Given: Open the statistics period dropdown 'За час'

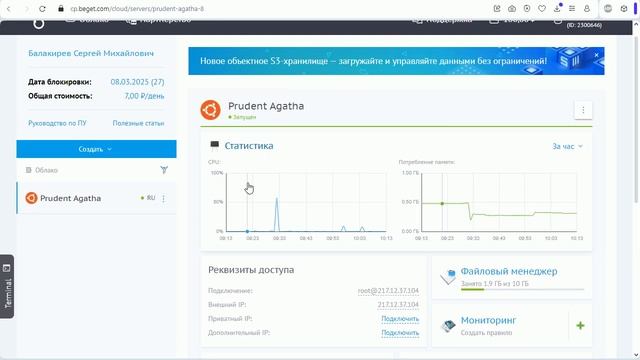Looking at the screenshot, I should (x=567, y=146).
